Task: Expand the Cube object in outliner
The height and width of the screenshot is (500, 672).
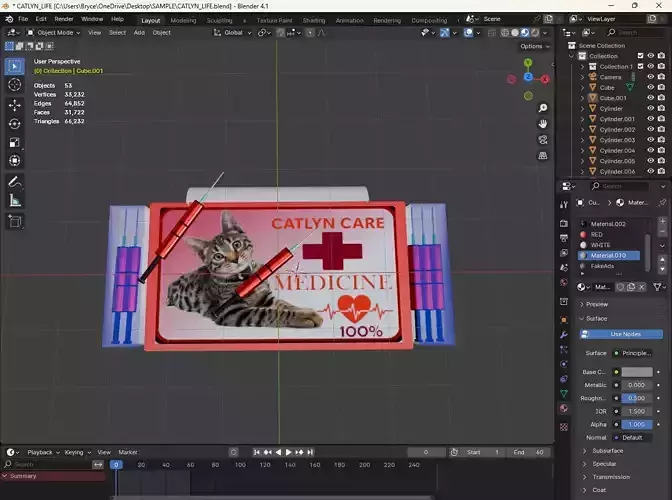Action: (582, 87)
